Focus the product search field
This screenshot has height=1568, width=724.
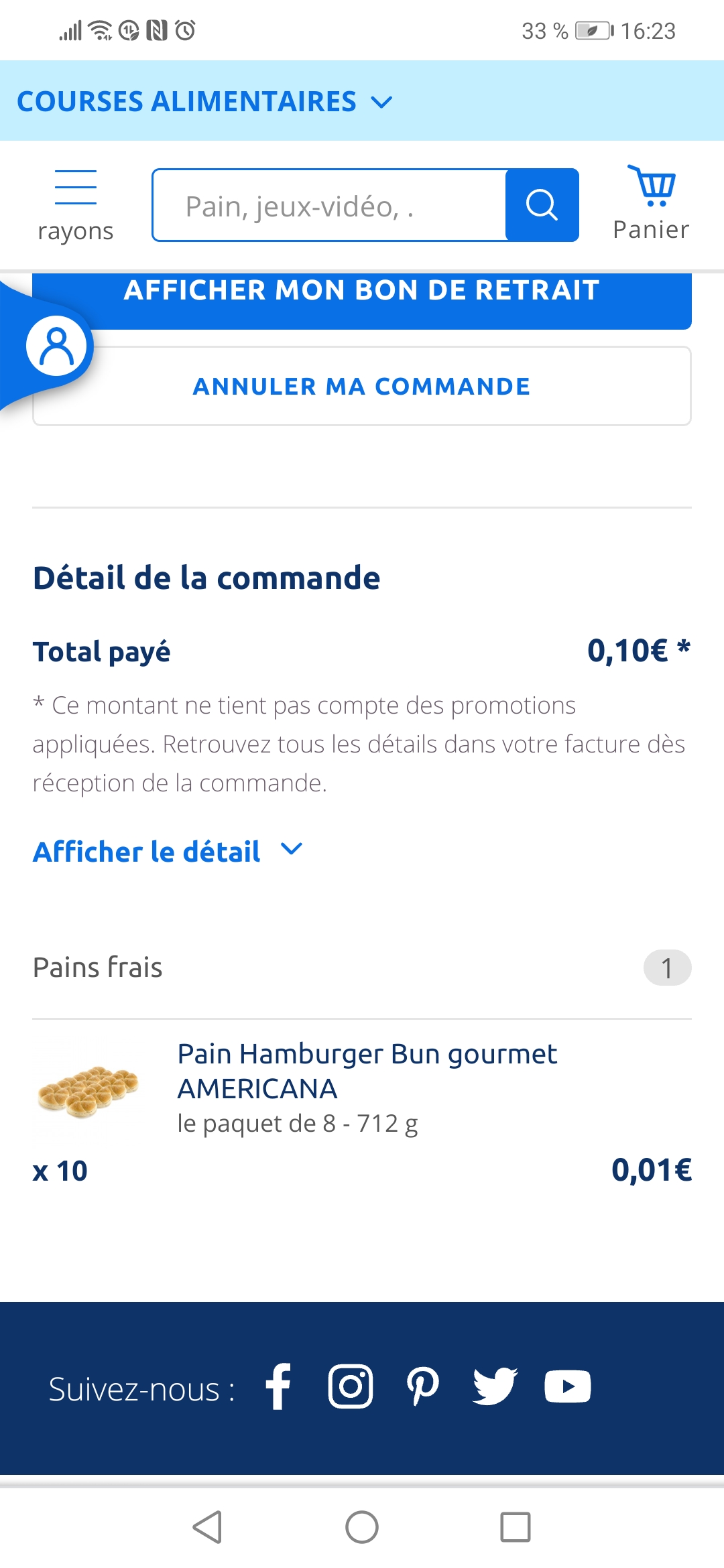coord(328,205)
